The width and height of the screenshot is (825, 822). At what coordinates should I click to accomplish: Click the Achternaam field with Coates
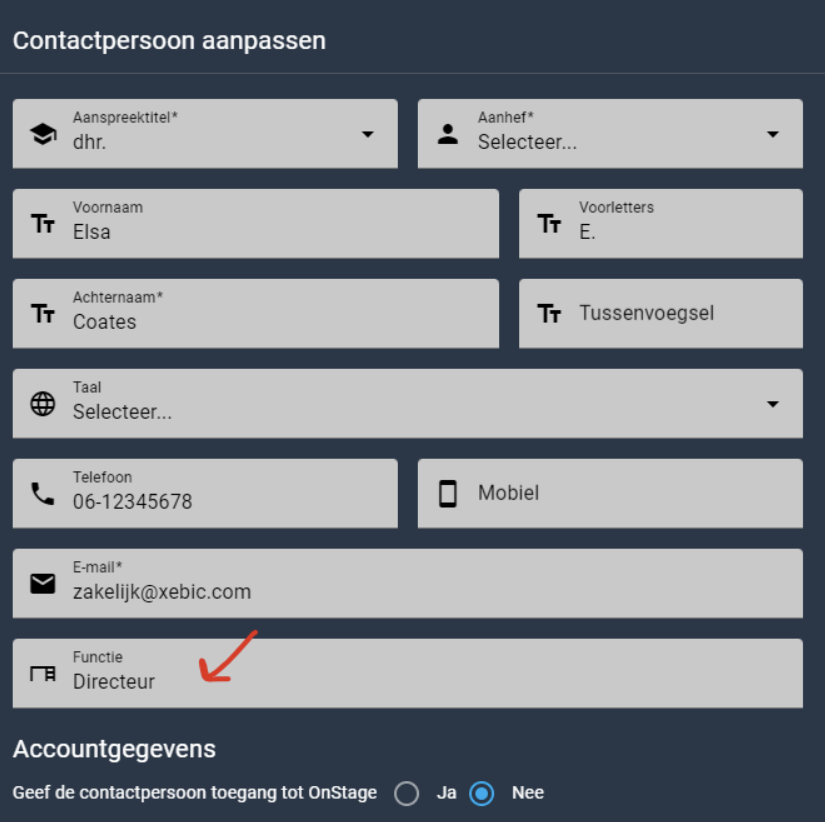[256, 314]
